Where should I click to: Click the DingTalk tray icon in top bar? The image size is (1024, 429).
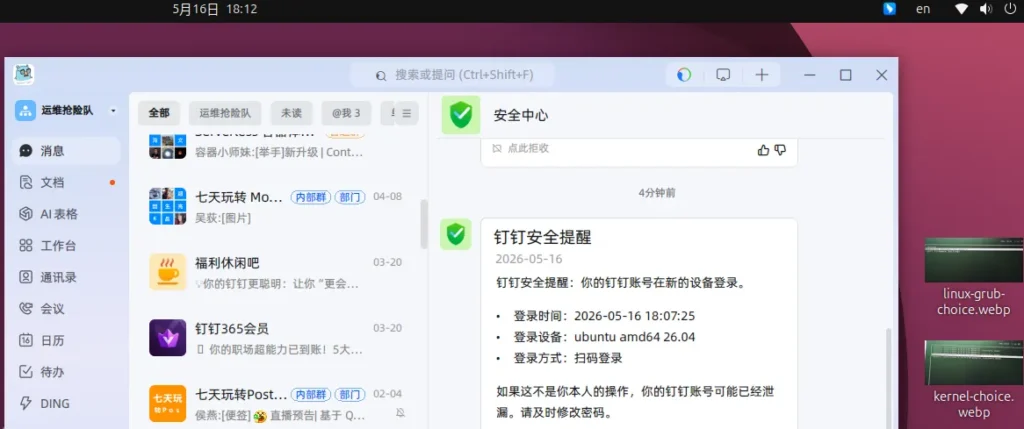[889, 9]
